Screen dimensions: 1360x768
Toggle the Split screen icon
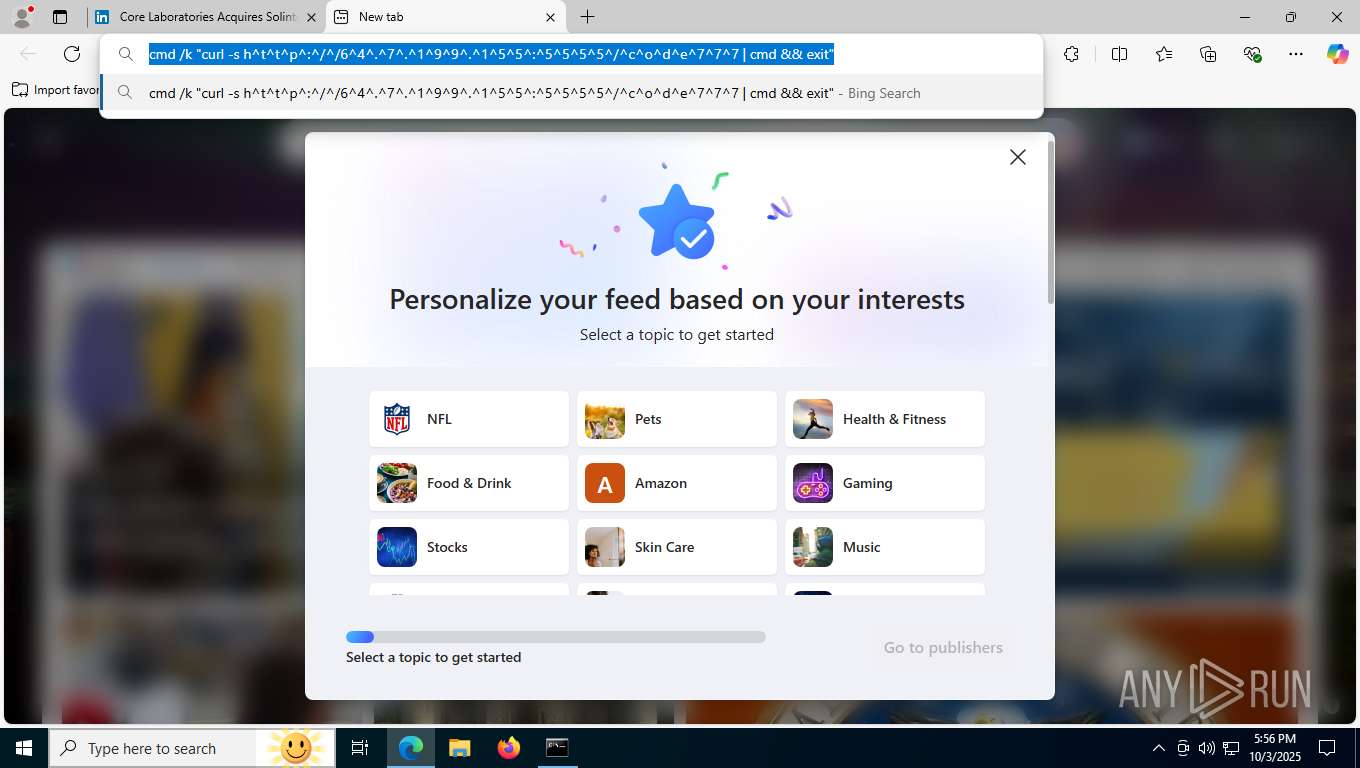1120,54
